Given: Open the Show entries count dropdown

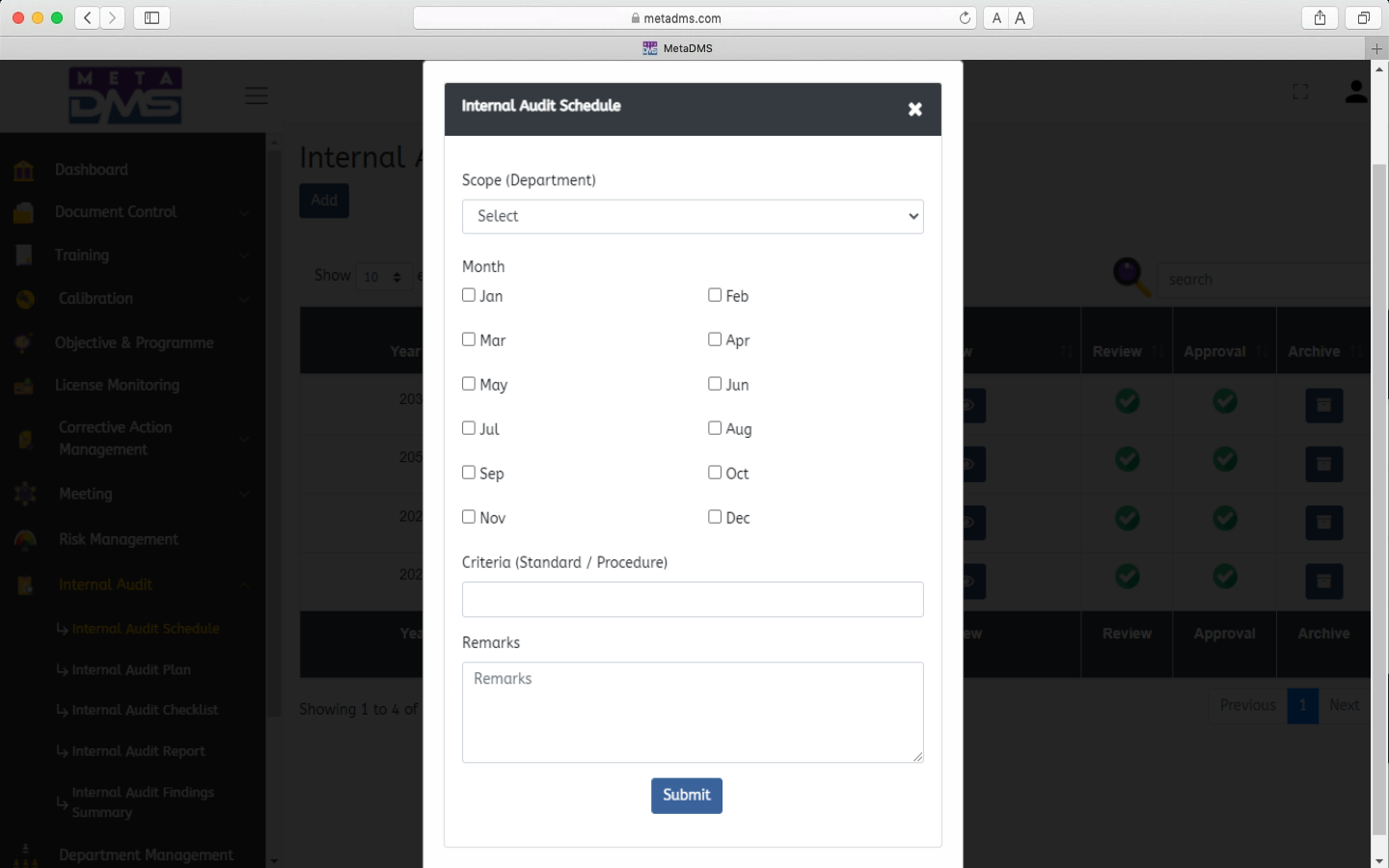Looking at the screenshot, I should (x=383, y=277).
